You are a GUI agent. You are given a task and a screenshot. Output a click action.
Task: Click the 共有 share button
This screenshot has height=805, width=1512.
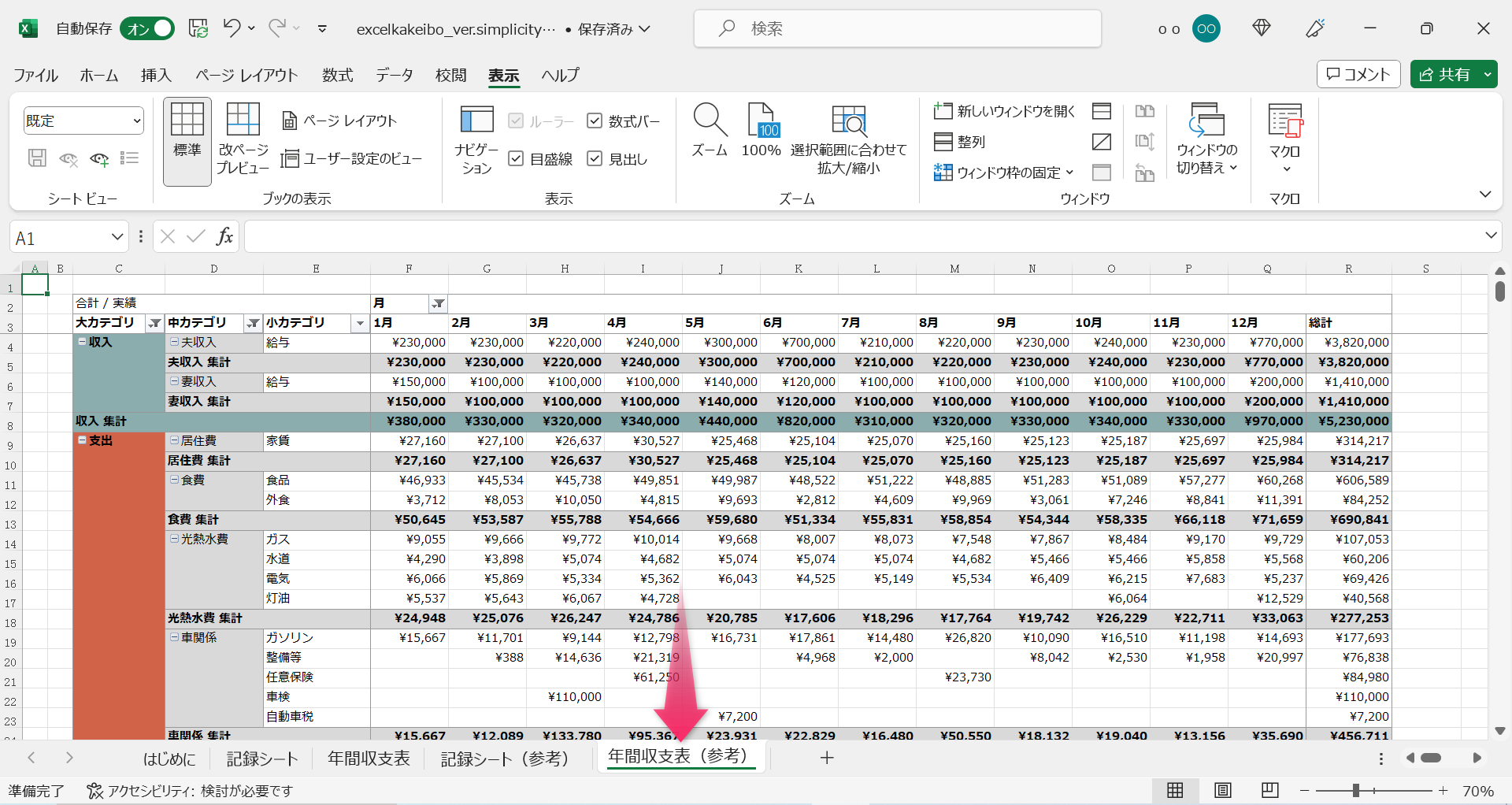(1445, 74)
